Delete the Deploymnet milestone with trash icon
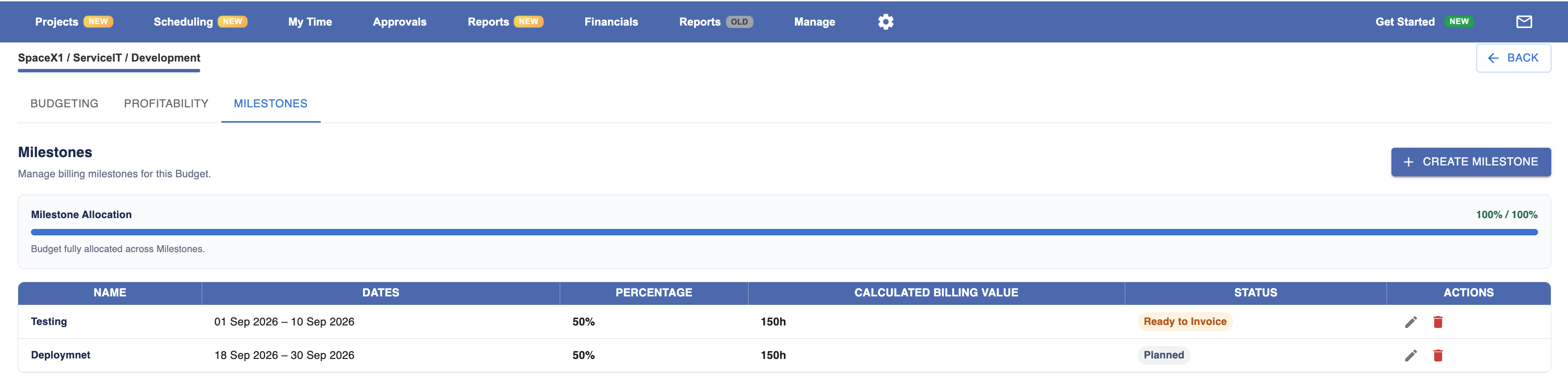The height and width of the screenshot is (387, 1568). (x=1438, y=355)
